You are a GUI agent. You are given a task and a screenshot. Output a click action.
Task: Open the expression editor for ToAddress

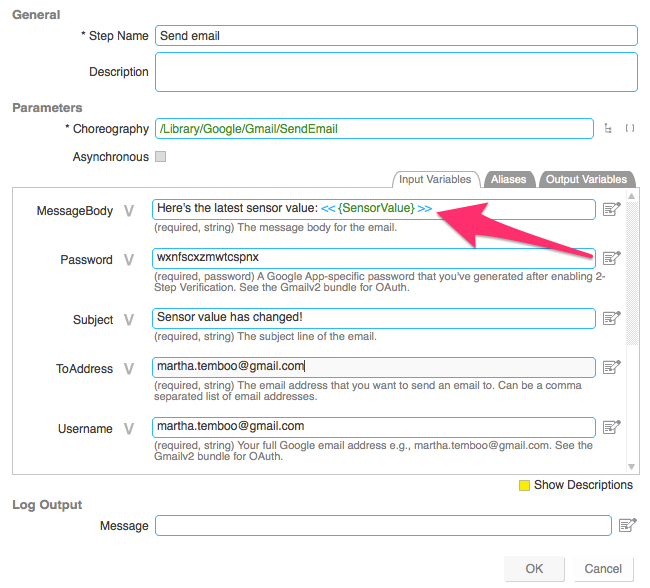(612, 367)
